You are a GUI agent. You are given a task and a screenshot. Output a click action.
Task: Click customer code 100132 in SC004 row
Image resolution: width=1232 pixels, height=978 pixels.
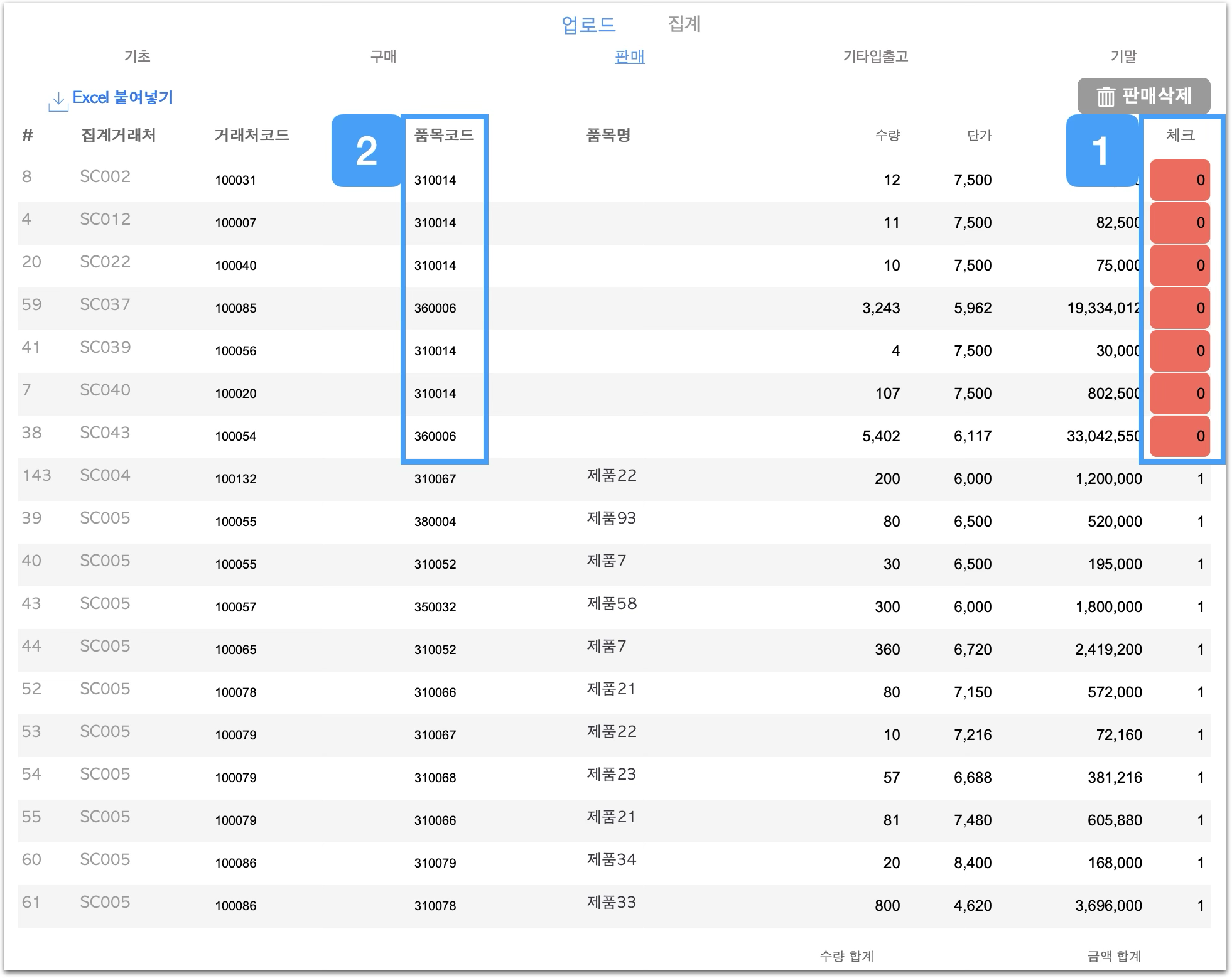[x=235, y=479]
